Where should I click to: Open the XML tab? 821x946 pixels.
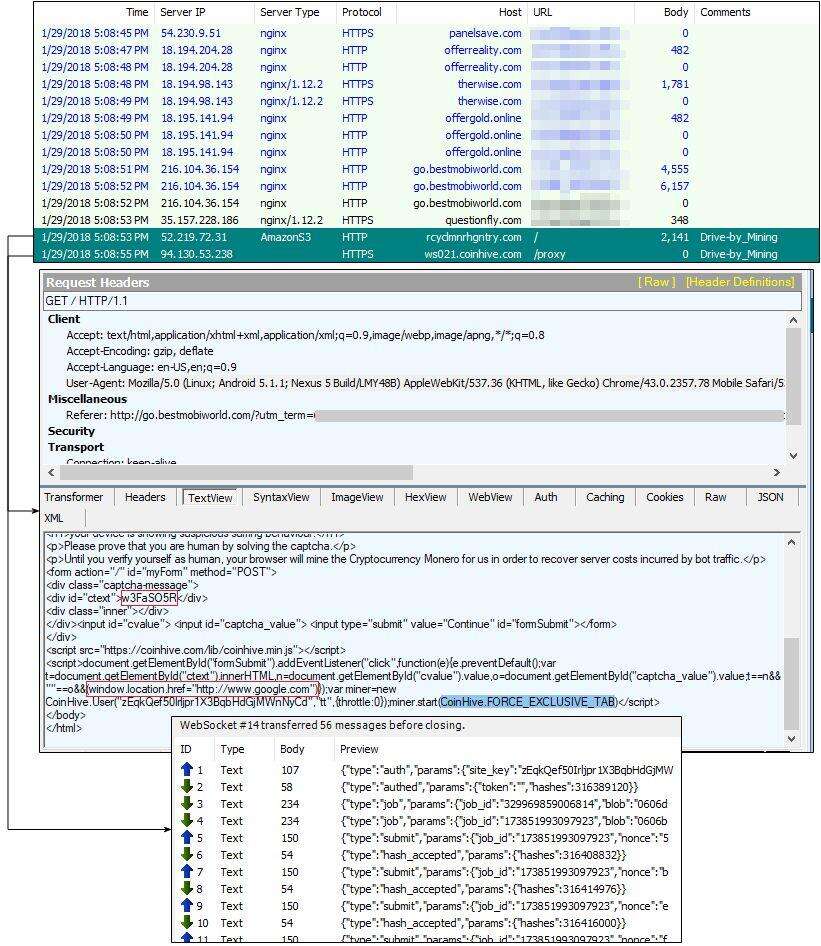(54, 518)
